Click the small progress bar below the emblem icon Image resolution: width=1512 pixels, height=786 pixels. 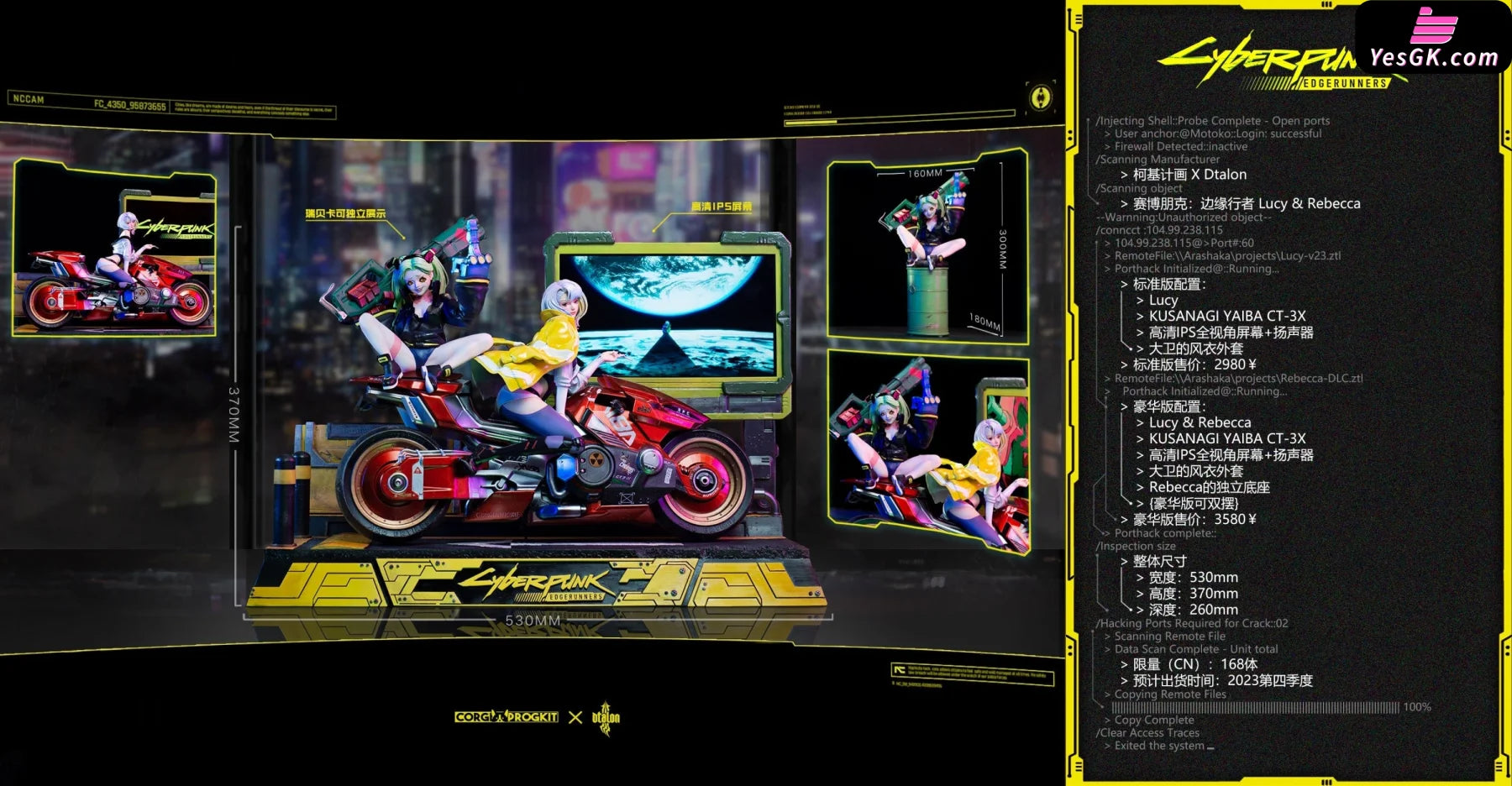click(899, 120)
